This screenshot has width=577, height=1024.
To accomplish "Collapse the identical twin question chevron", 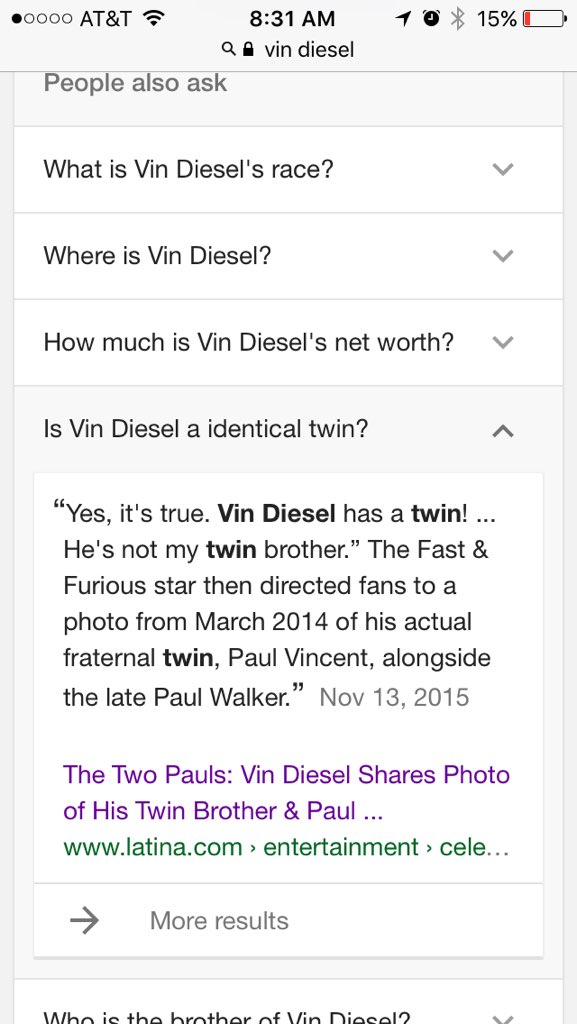I will tap(503, 430).
